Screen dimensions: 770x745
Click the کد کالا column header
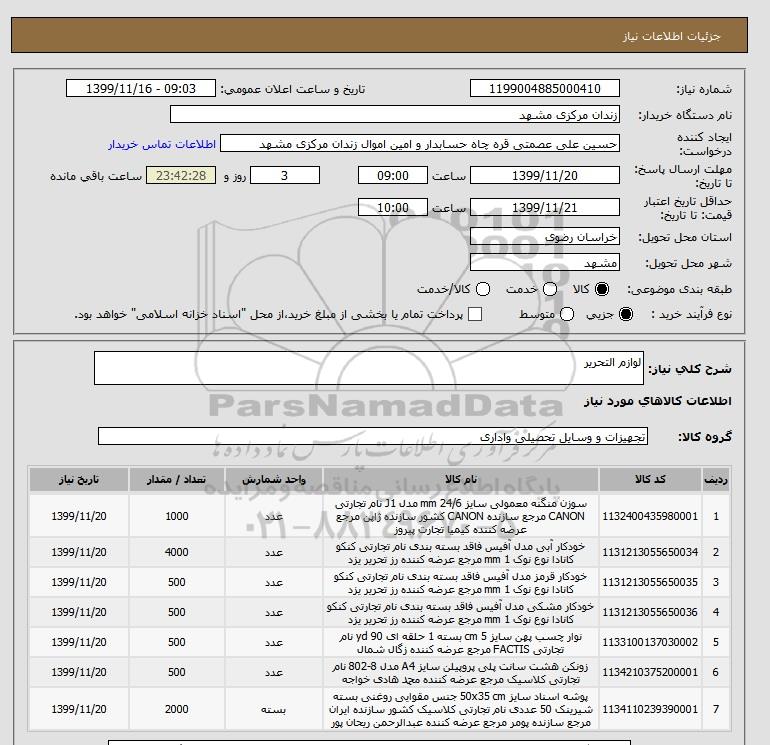pos(650,479)
